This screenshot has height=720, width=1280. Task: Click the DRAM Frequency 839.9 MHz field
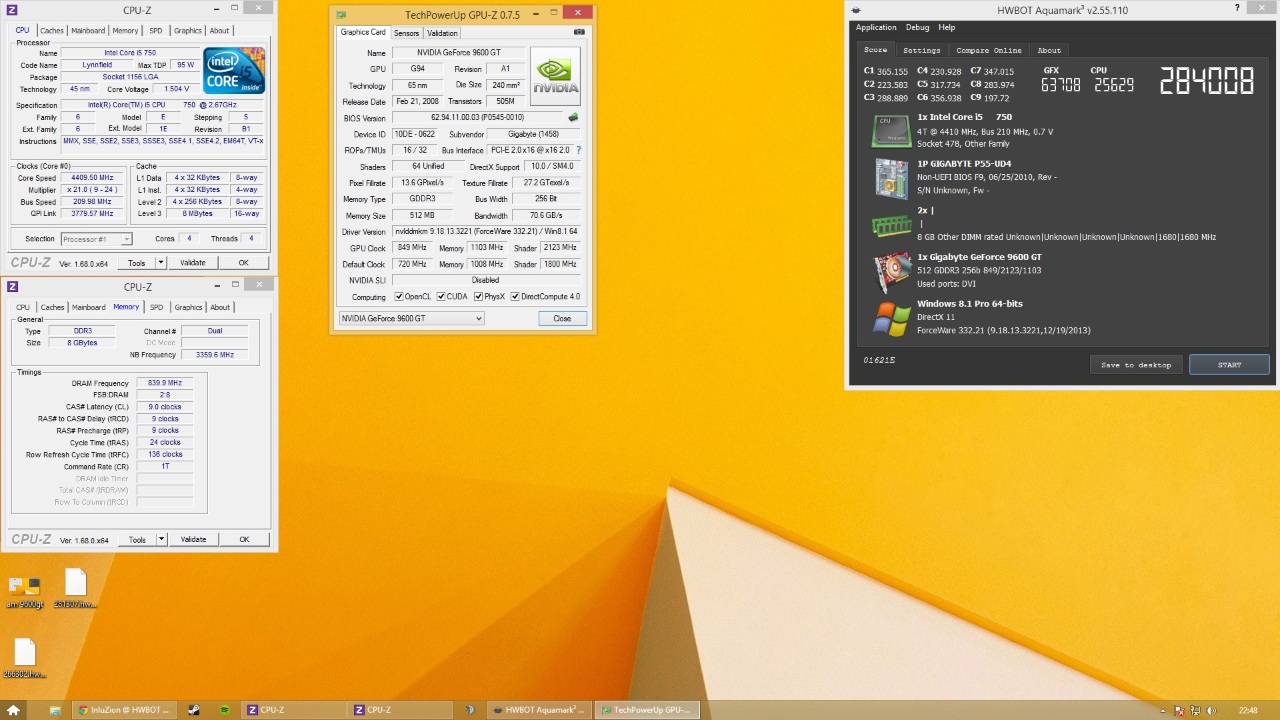(164, 383)
